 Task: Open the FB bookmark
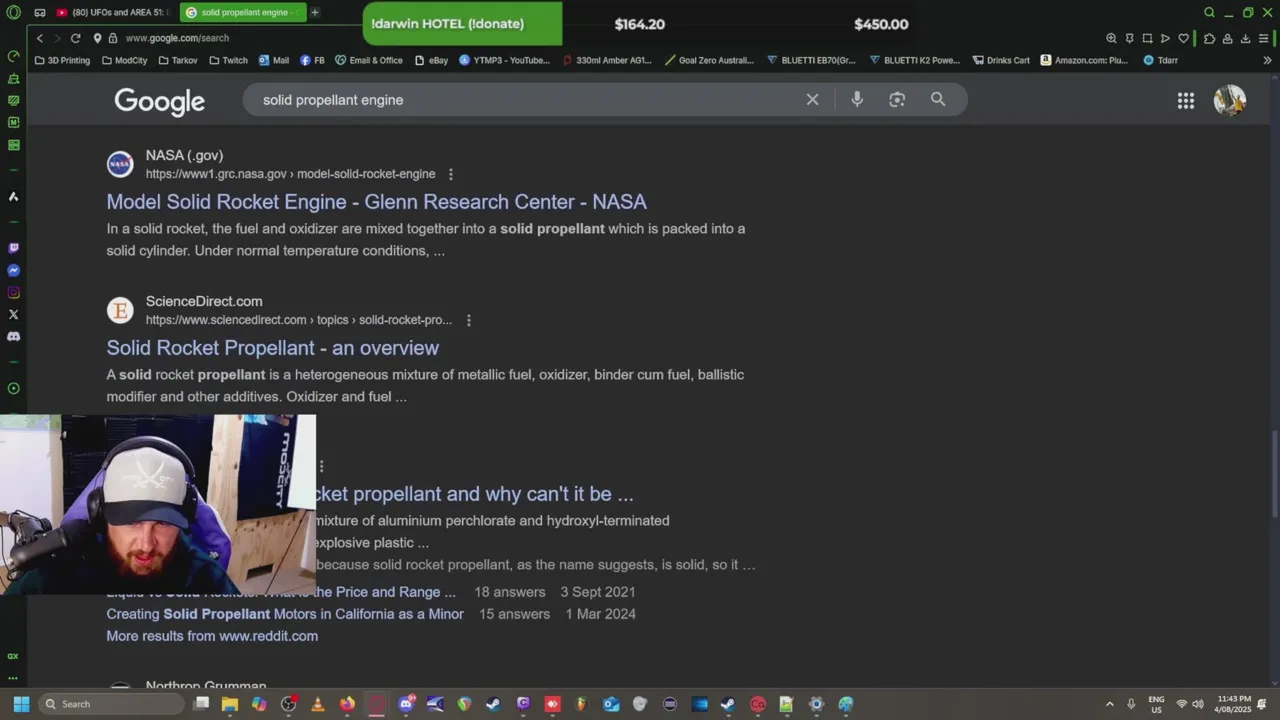point(312,60)
